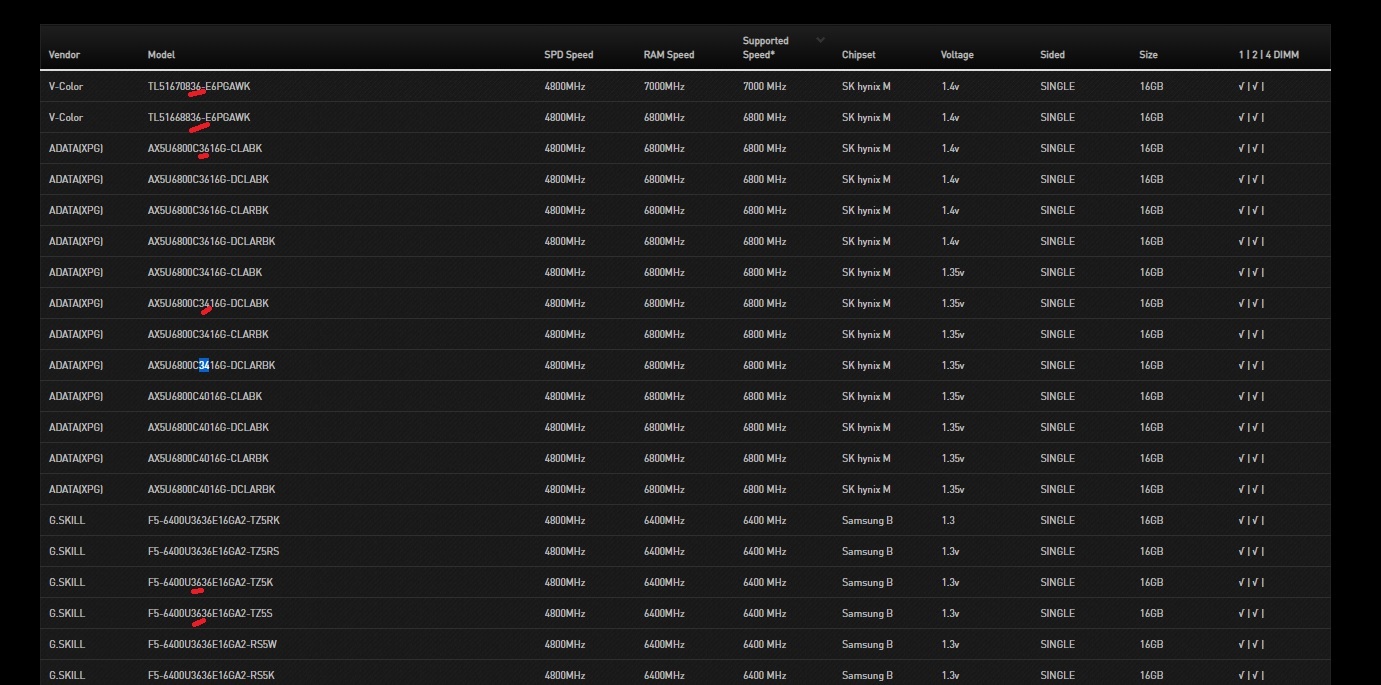Click G.SKILL vendor in F5-6400U3636E16GA2-TZ5RK row

pyautogui.click(x=67, y=521)
